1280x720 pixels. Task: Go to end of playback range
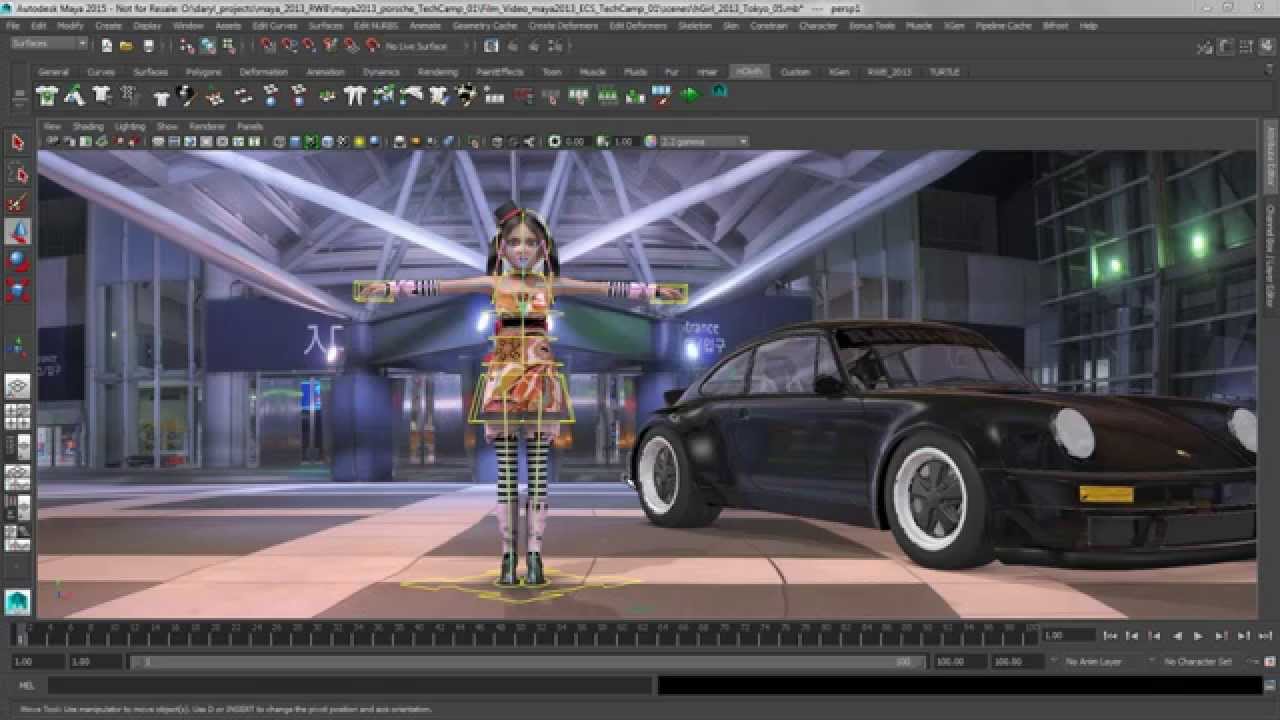[1265, 635]
